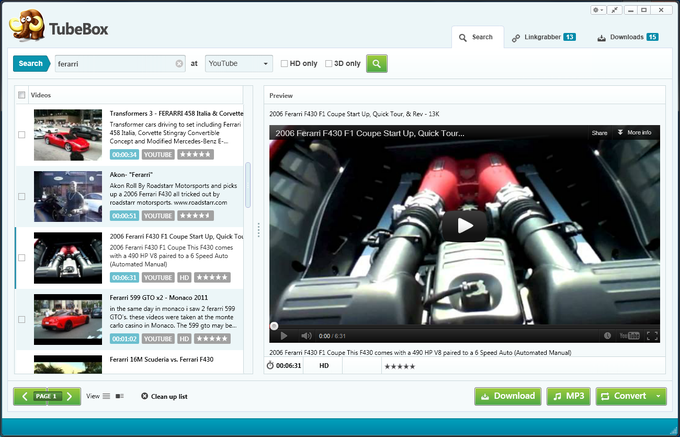Click the watch later clock icon
The width and height of the screenshot is (680, 437).
point(607,336)
